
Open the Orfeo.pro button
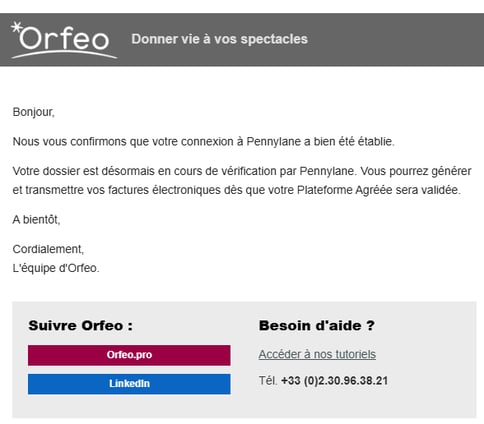(x=129, y=355)
